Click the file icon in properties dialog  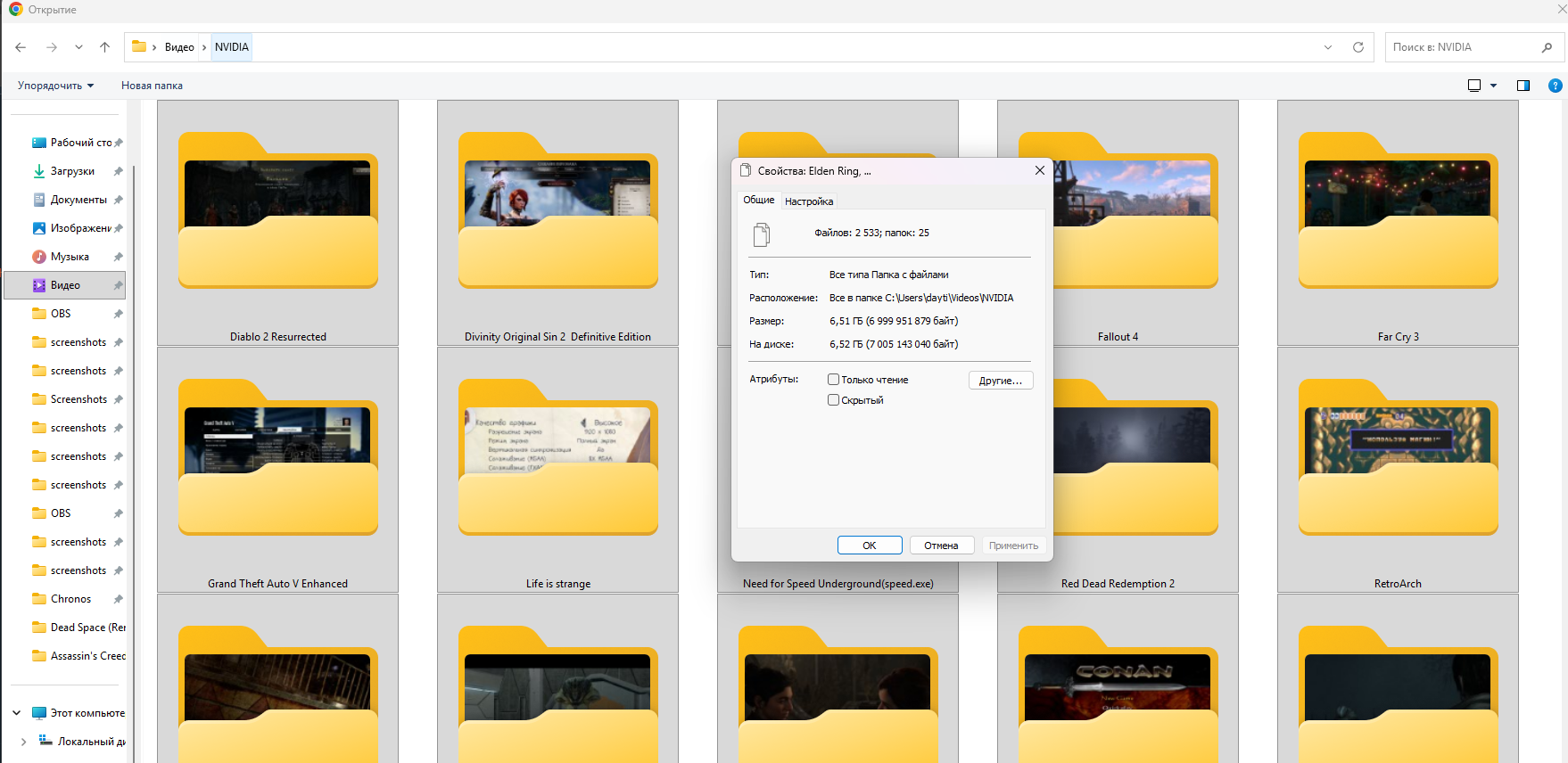point(761,234)
